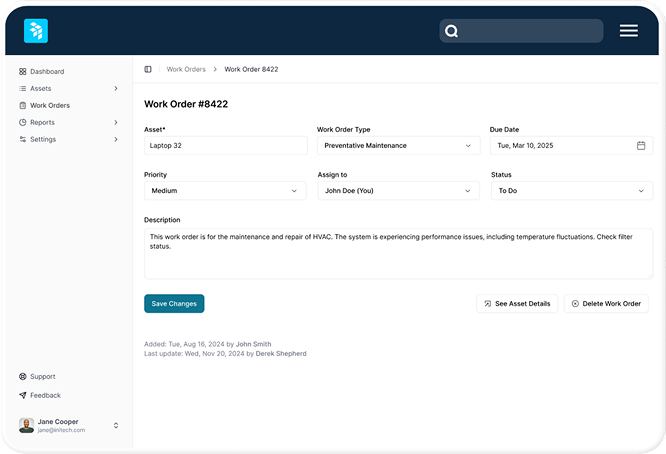The width and height of the screenshot is (666, 454).
Task: Open the hamburger menu
Action: (629, 31)
